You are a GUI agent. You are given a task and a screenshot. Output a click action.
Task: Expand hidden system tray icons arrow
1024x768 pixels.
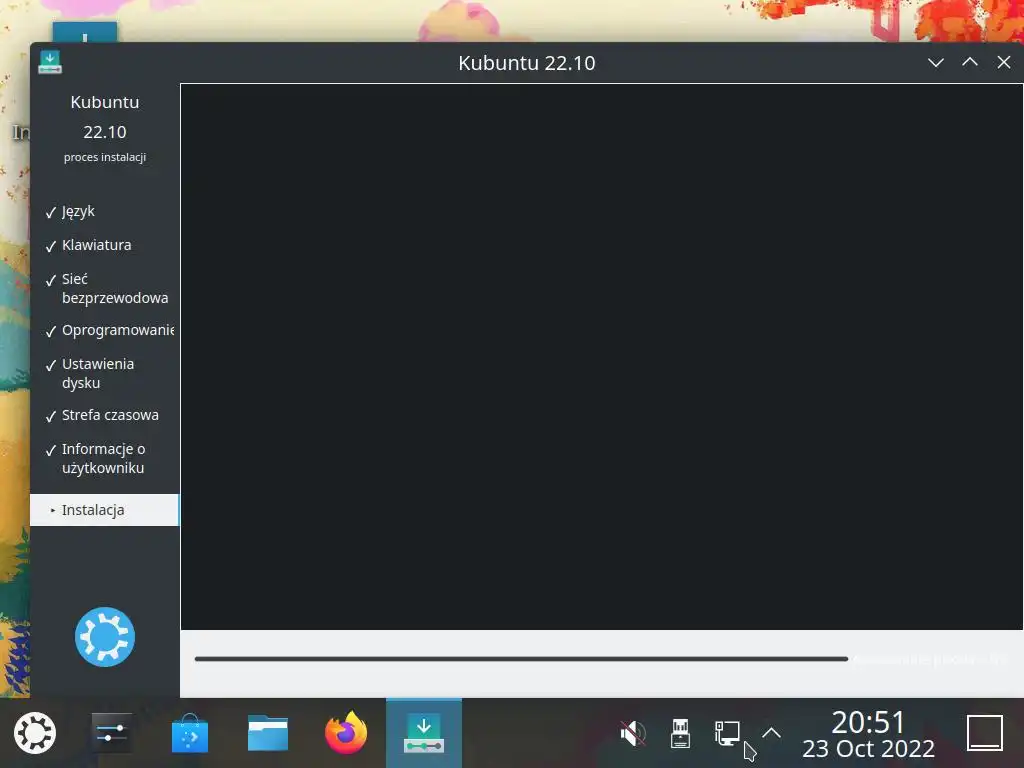coord(771,733)
